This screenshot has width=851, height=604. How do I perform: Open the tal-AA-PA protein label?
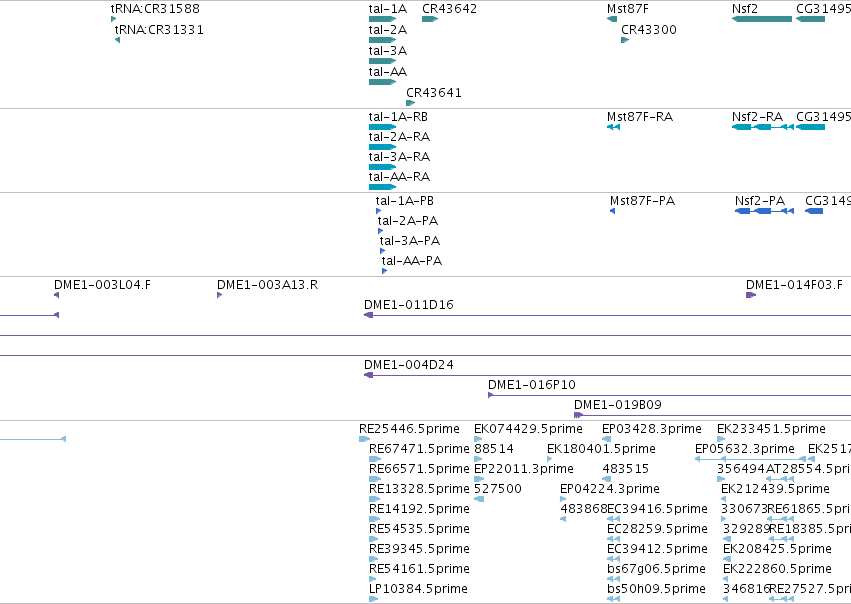[411, 261]
